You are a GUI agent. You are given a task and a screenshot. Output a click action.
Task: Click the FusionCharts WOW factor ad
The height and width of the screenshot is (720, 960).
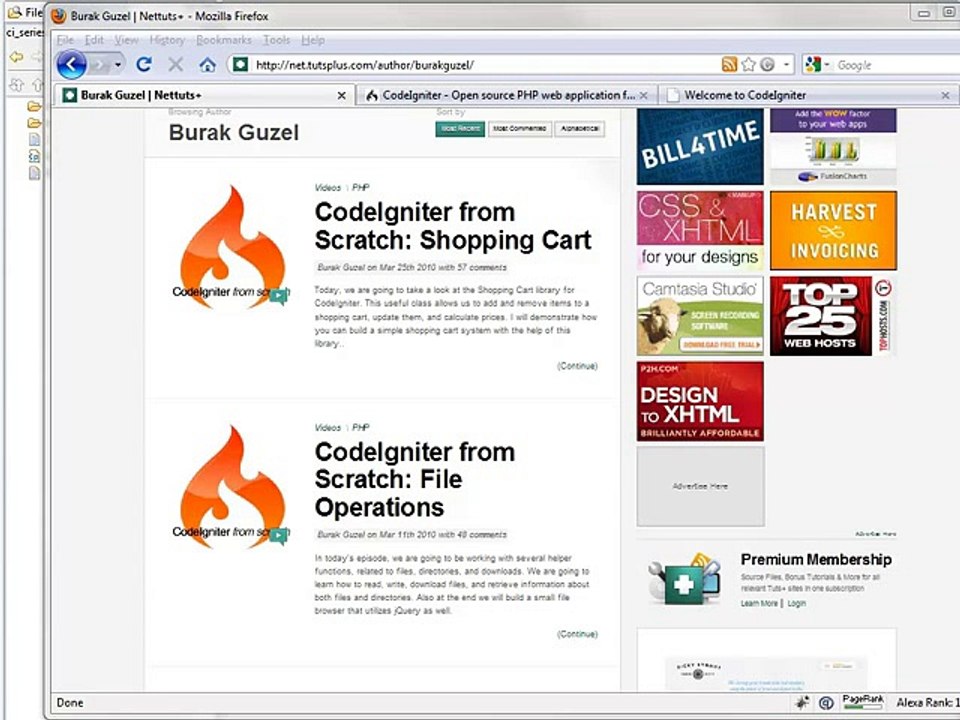[833, 147]
